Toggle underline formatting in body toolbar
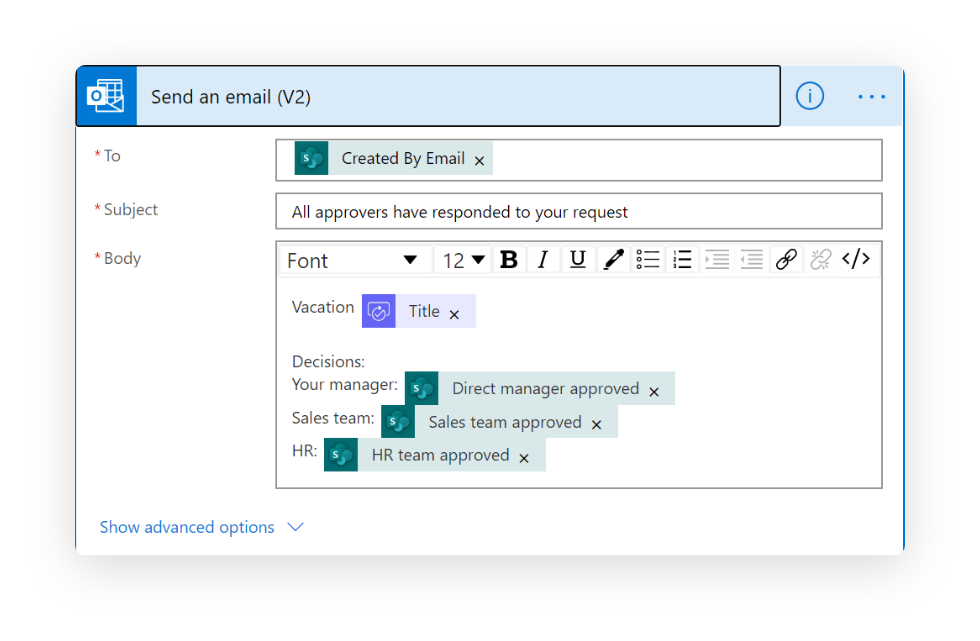Viewport: 980px width, 641px height. point(578,259)
